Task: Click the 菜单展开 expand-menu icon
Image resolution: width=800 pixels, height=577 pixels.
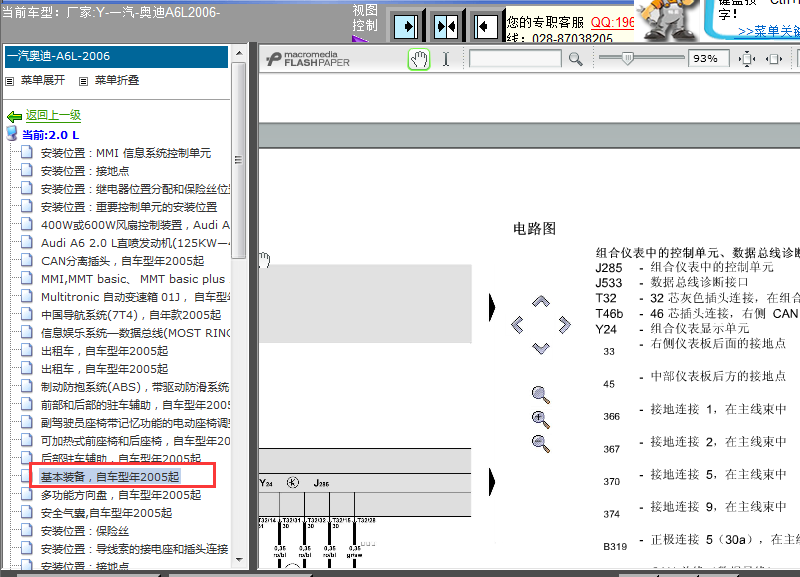Action: (10, 81)
